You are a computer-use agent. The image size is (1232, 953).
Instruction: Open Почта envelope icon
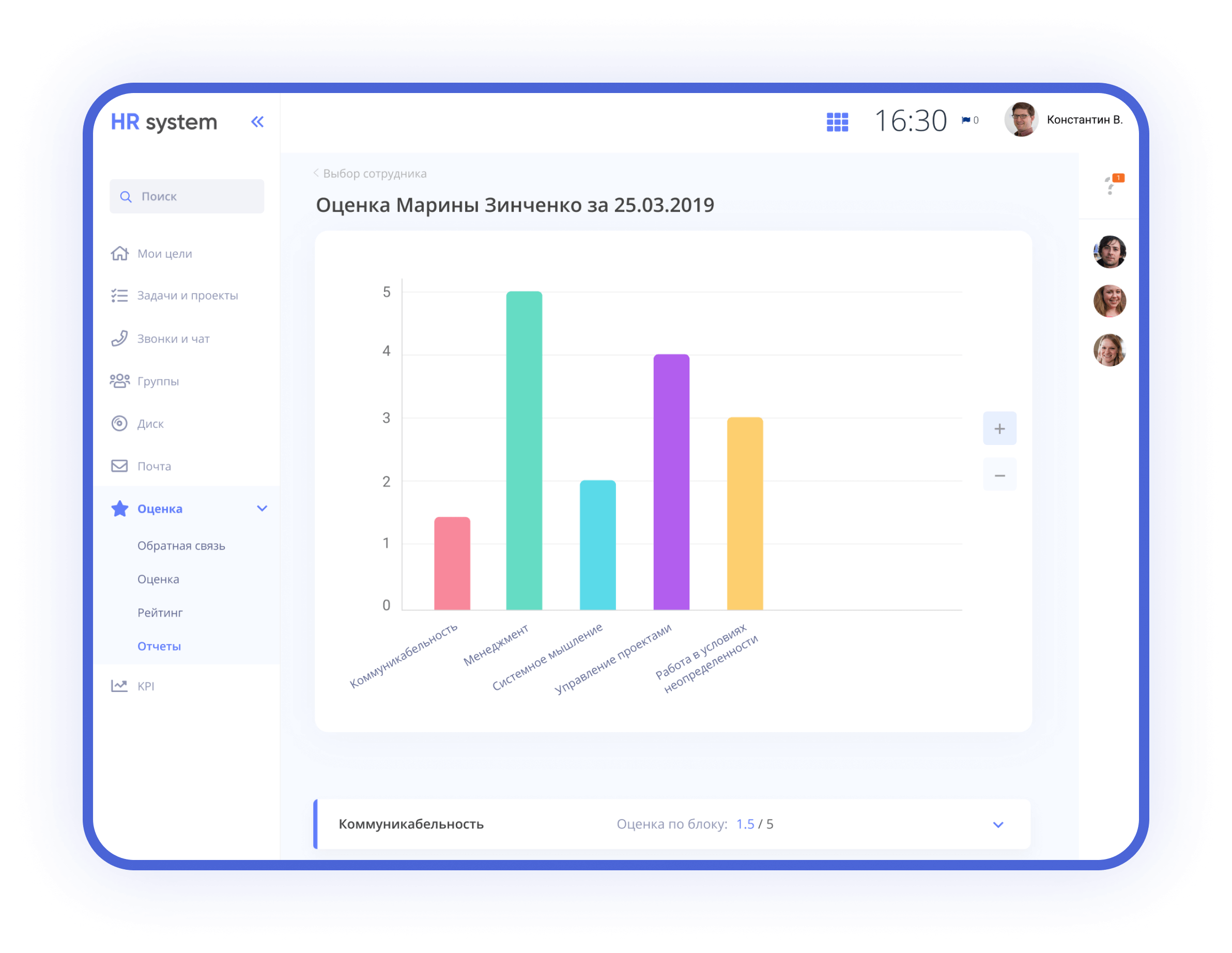coord(119,466)
